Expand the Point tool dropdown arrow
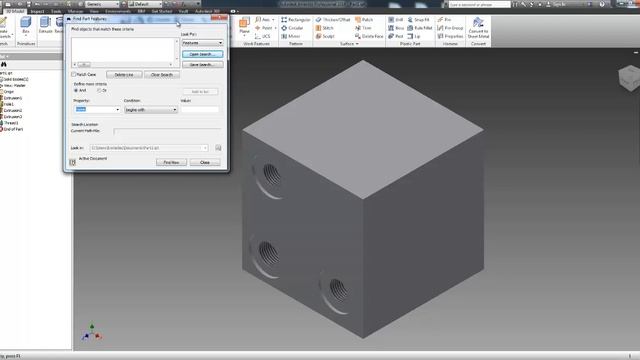Image resolution: width=640 pixels, height=360 pixels. pos(276,28)
